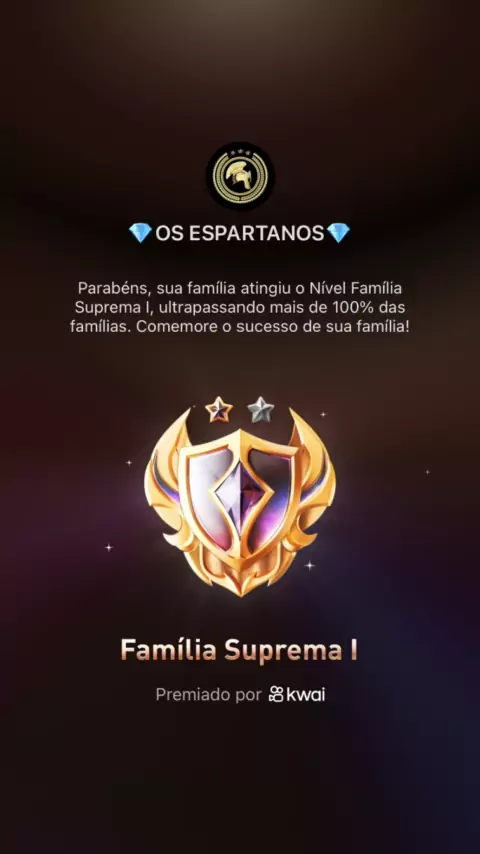Click the diamond emoji after OS ESPARTANOS
480x854 pixels.
(x=338, y=233)
